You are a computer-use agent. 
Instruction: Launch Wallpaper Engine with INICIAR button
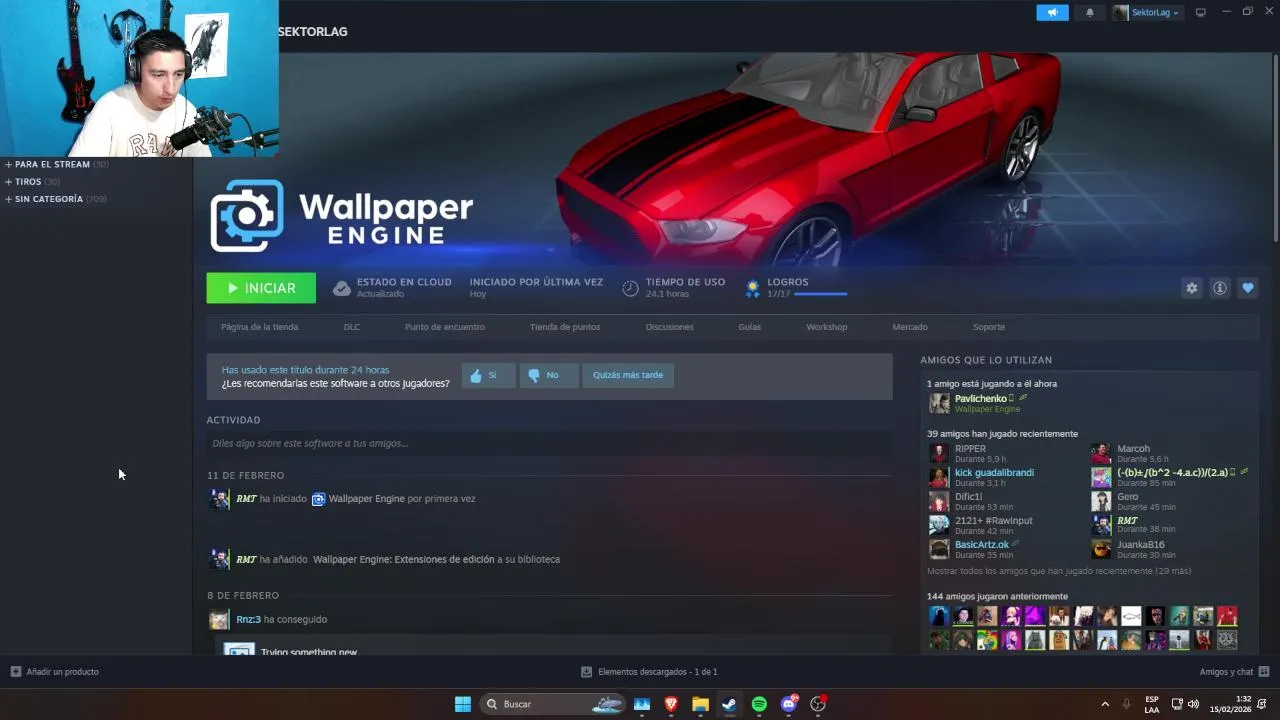click(261, 288)
